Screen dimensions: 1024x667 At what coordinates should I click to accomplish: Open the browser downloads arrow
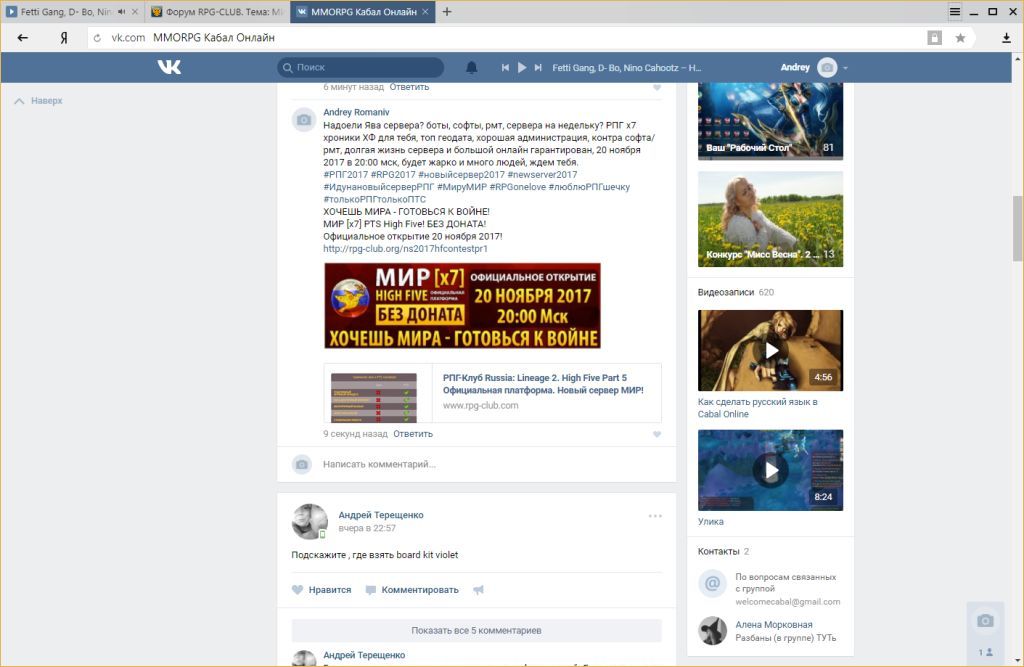pos(1006,38)
